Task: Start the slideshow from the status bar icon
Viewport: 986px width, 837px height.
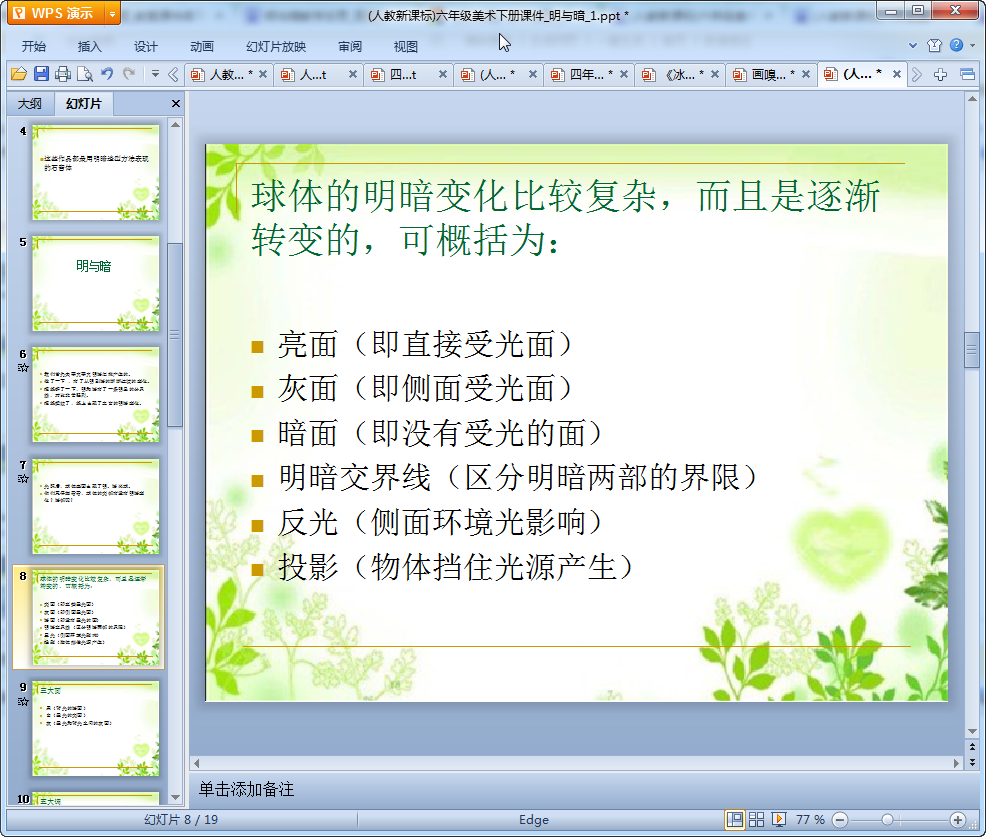Action: click(778, 819)
